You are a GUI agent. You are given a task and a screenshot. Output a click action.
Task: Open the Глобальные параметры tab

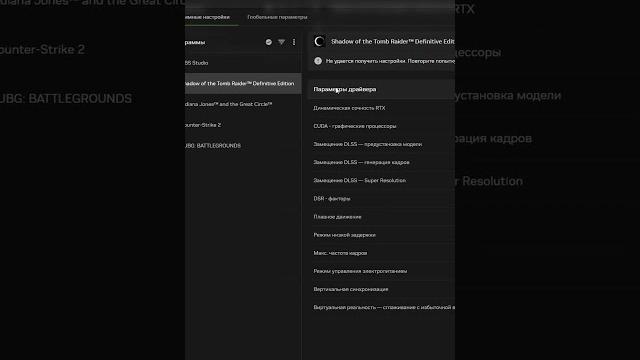[x=277, y=17]
